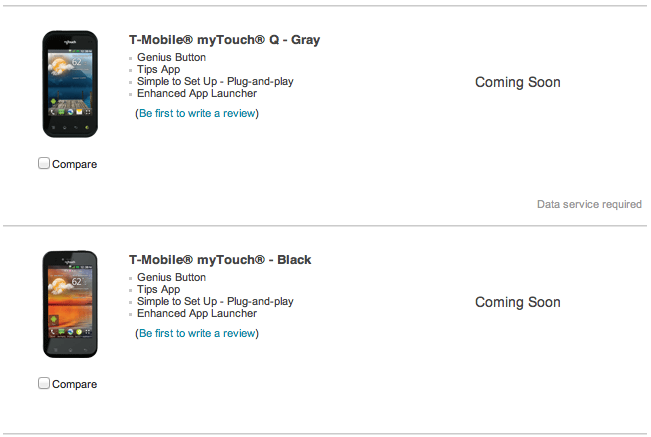651x437 pixels.
Task: Check Compare box for myTouch Black
Action: (44, 383)
